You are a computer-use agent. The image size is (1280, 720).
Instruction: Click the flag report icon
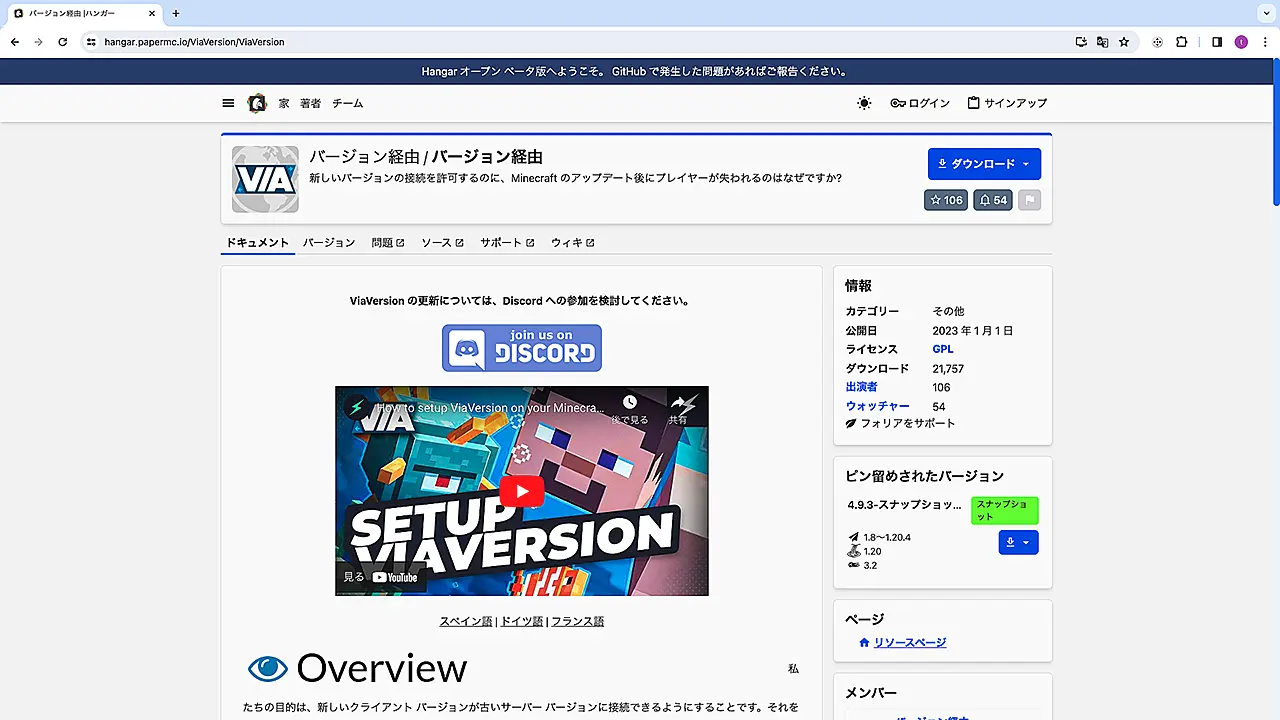pyautogui.click(x=1030, y=200)
